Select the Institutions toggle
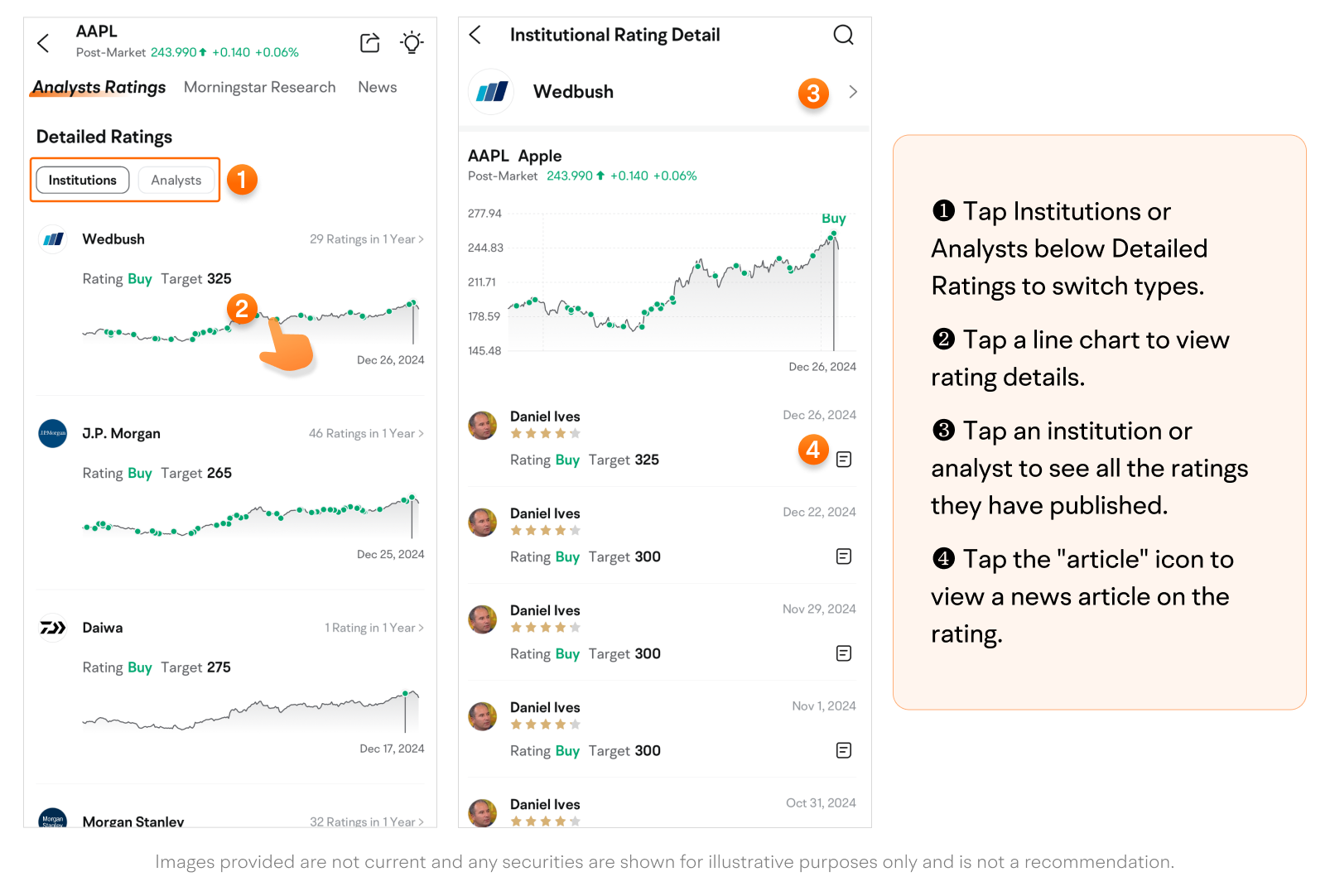Image resolution: width=1330 pixels, height=896 pixels. tap(83, 181)
